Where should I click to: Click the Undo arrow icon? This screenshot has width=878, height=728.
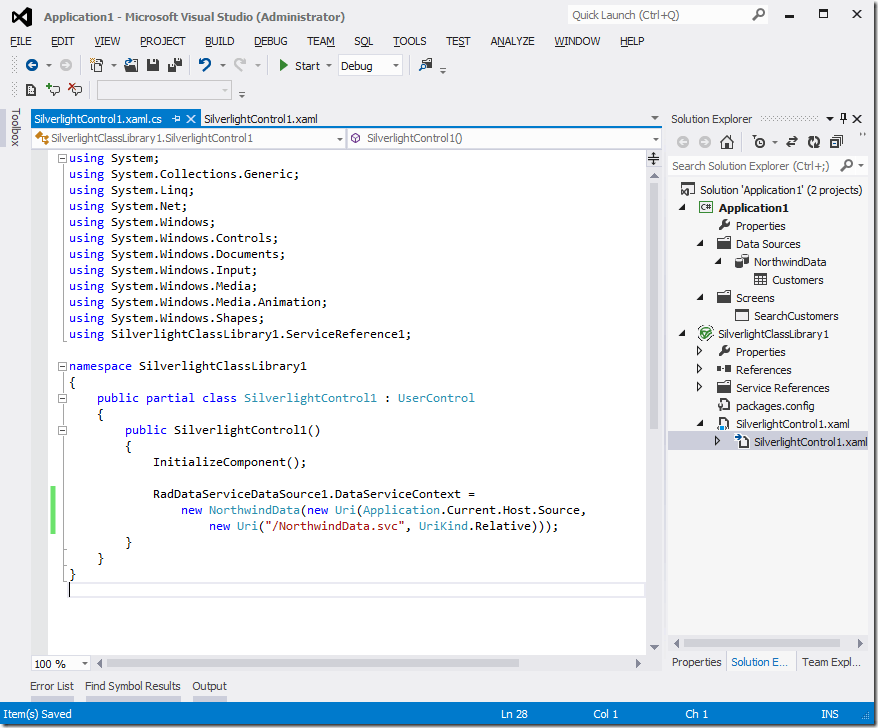[205, 65]
